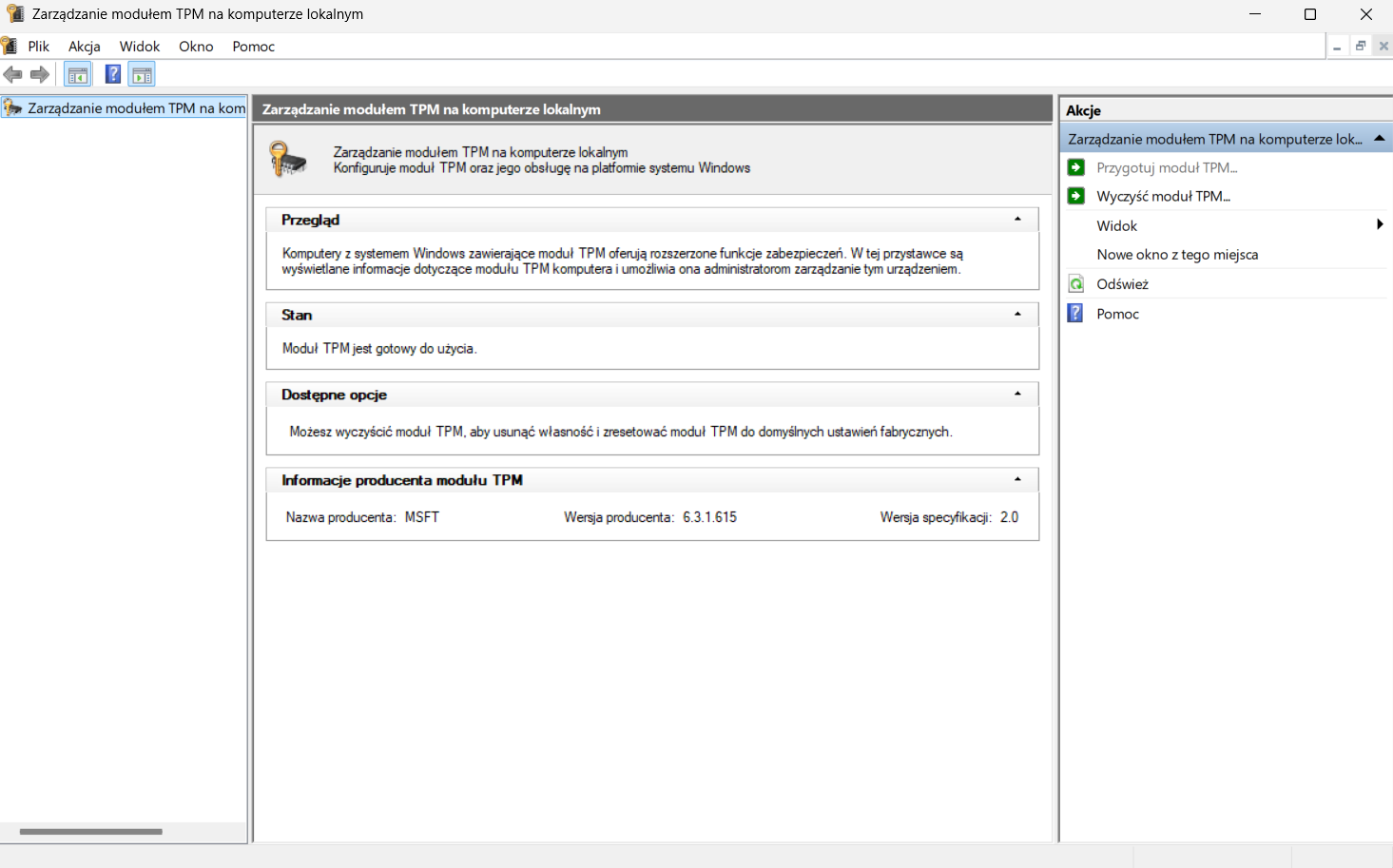
Task: Open the Okno menu
Action: pyautogui.click(x=196, y=46)
